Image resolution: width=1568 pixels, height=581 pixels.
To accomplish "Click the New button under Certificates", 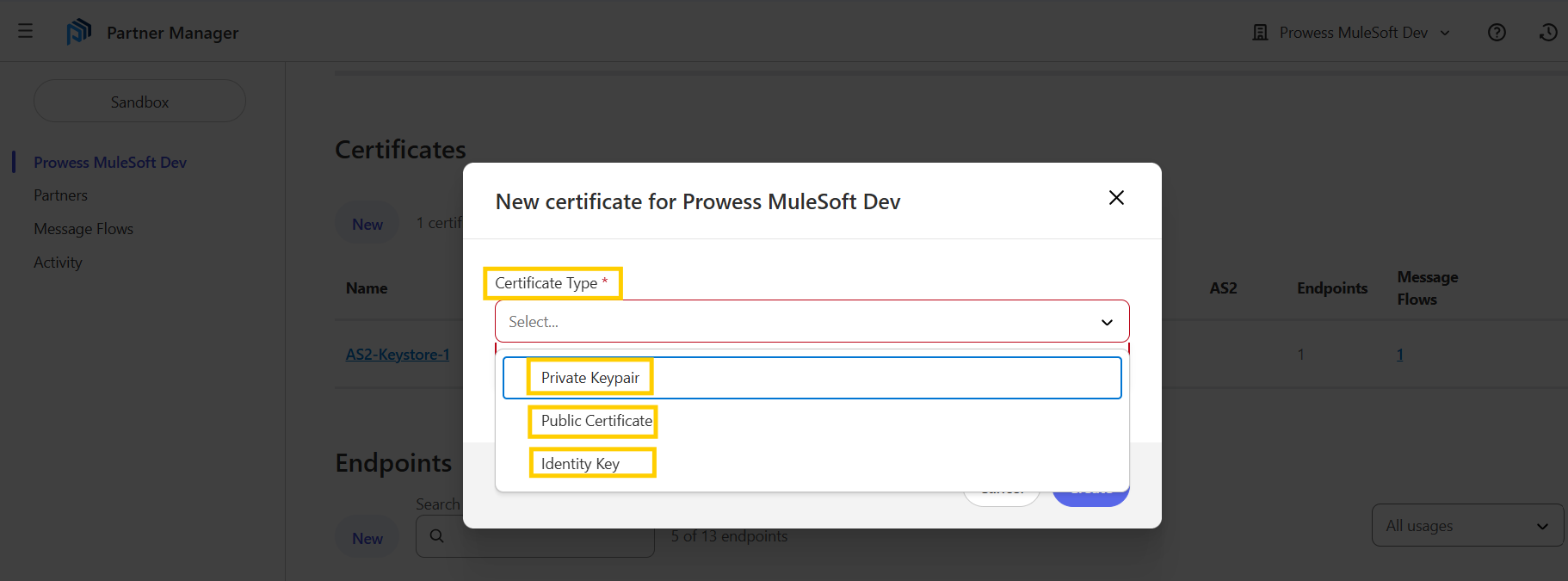I will (367, 224).
